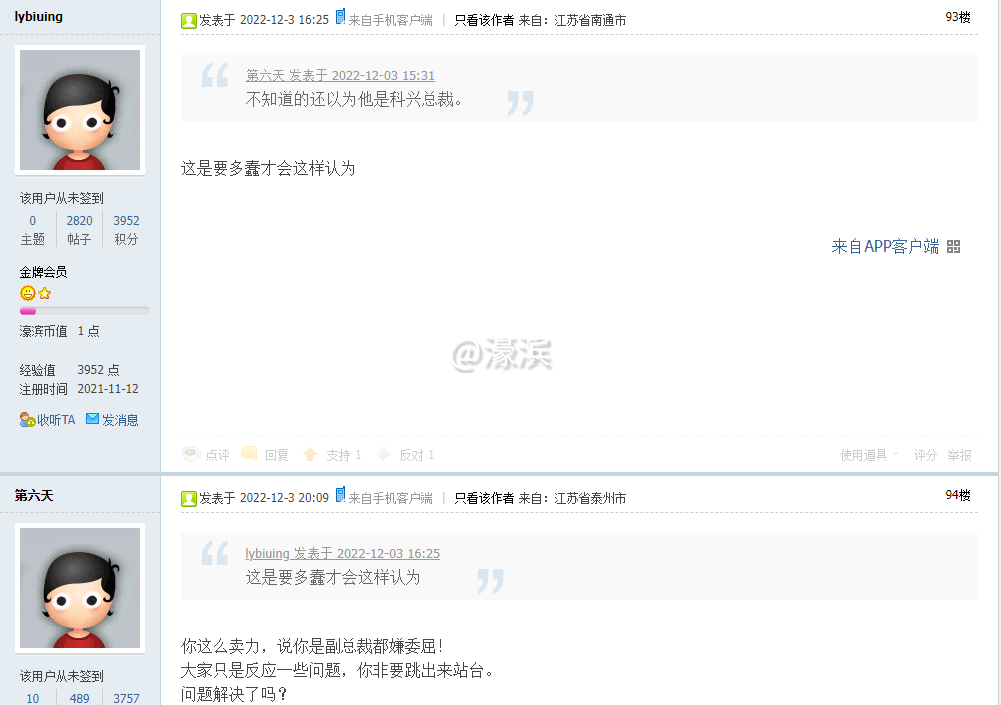1001x705 pixels.
Task: Open the 使用道具 dropdown menu
Action: click(865, 453)
